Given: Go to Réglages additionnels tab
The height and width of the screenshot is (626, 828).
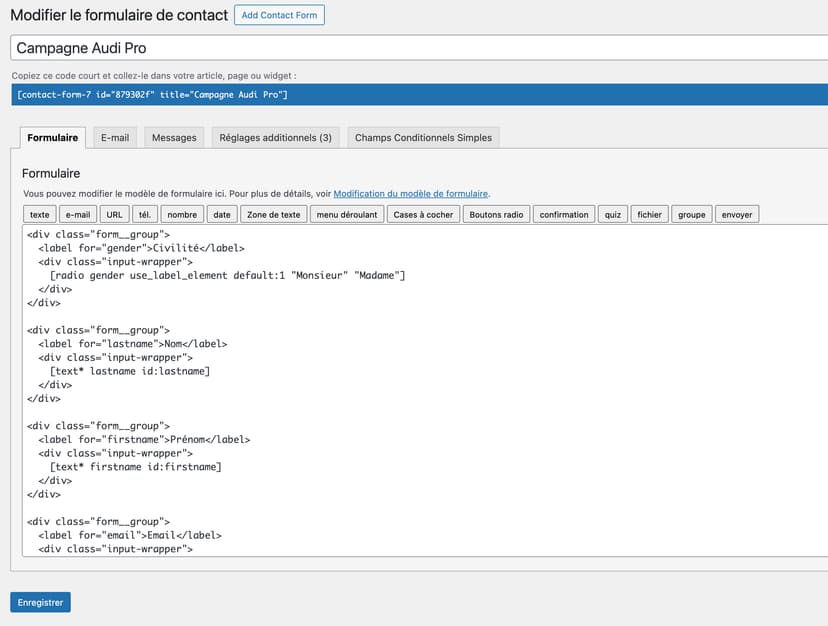Looking at the screenshot, I should (275, 137).
